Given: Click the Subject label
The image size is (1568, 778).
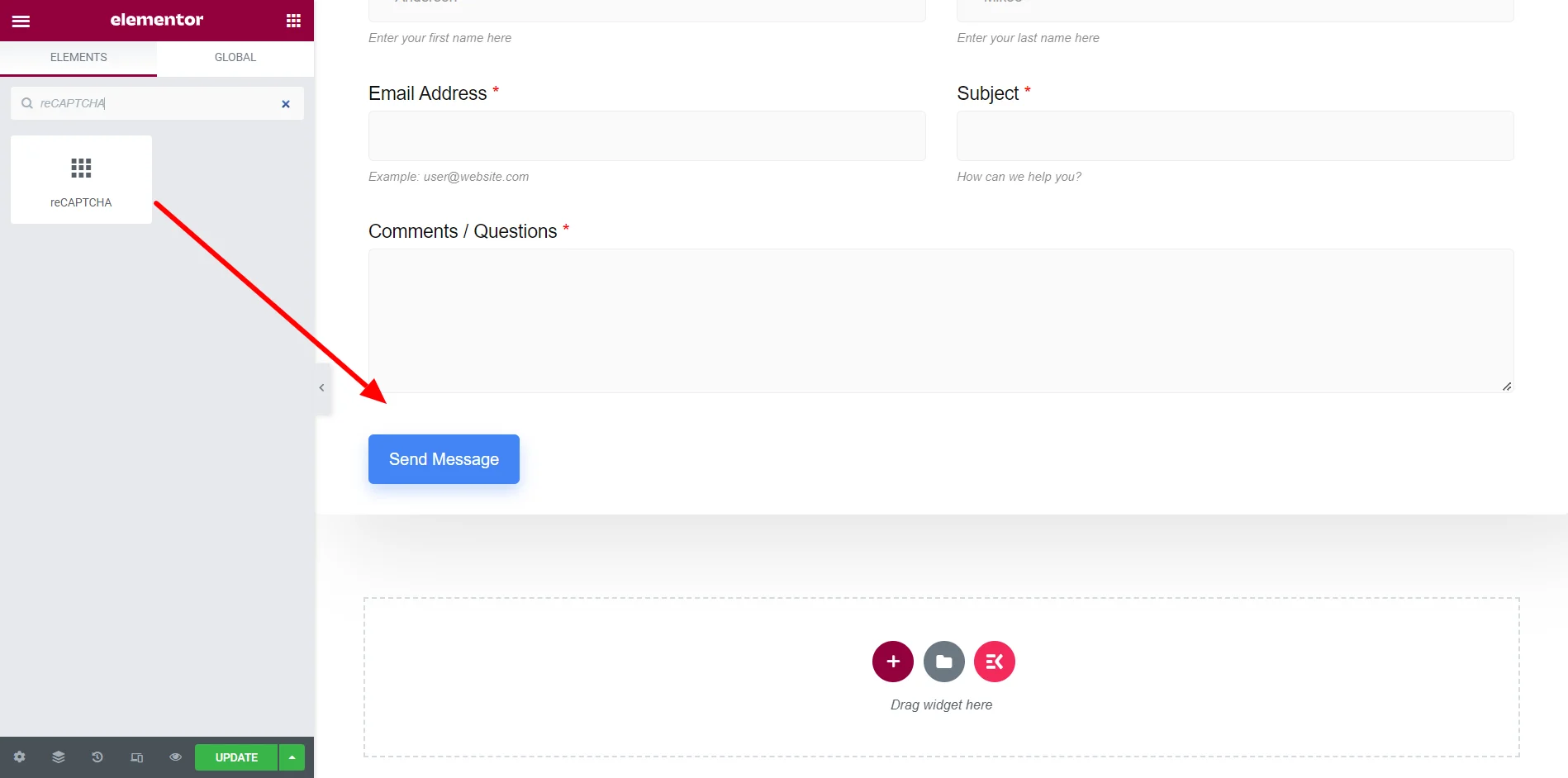Looking at the screenshot, I should pyautogui.click(x=988, y=93).
